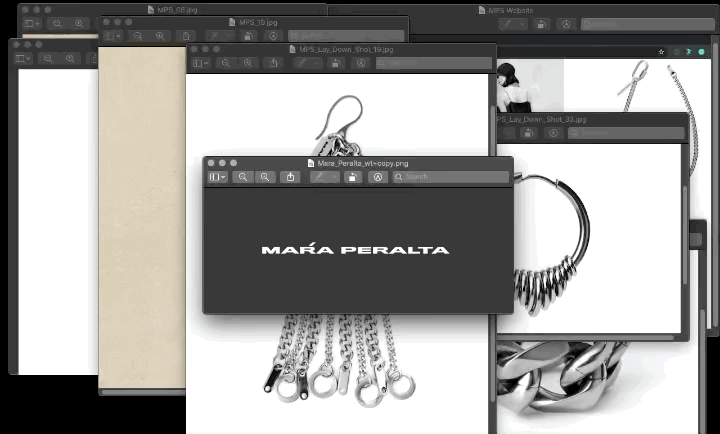Zoom out in MPS_Lay_Down_Shot_19.jpg window
This screenshot has width=720, height=434.
tap(226, 63)
